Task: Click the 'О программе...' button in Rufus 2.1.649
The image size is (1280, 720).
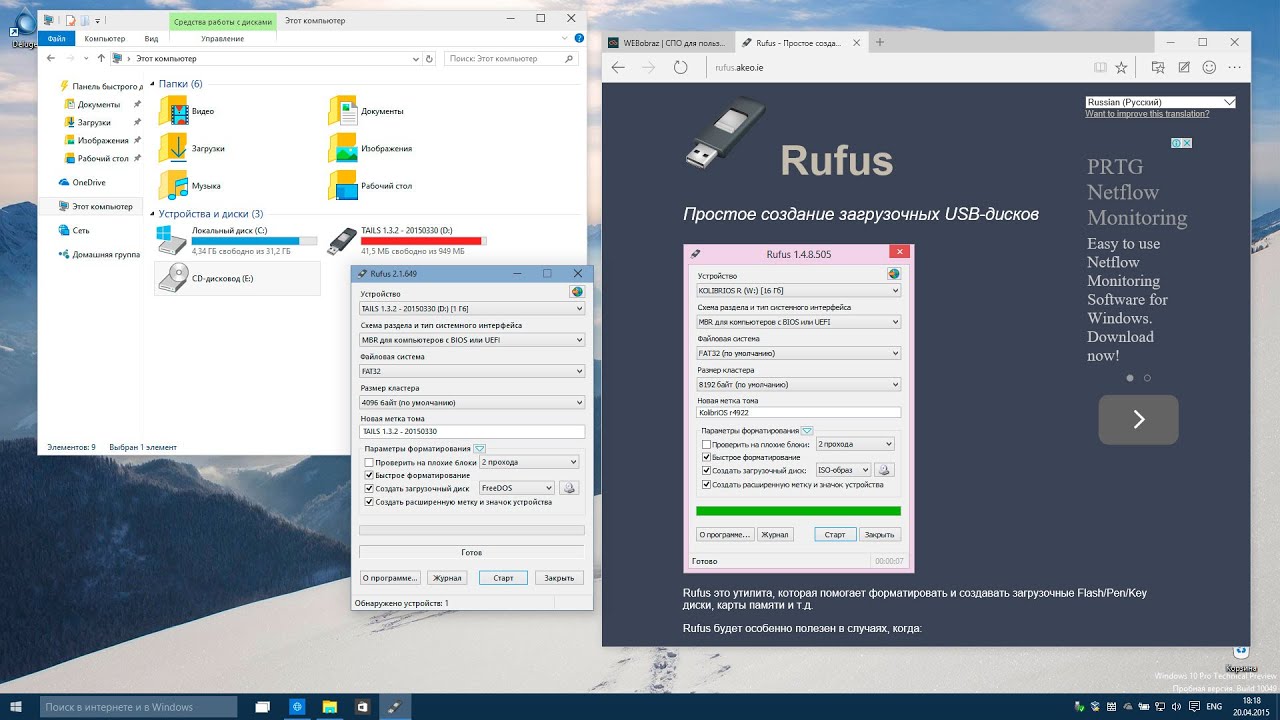Action: (390, 578)
